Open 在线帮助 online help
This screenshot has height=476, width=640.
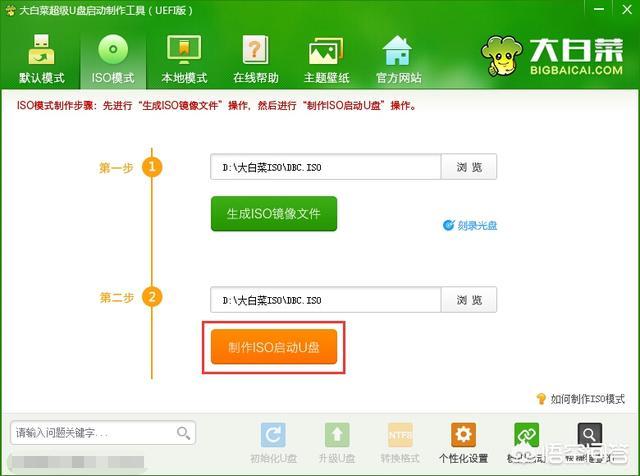[256, 60]
